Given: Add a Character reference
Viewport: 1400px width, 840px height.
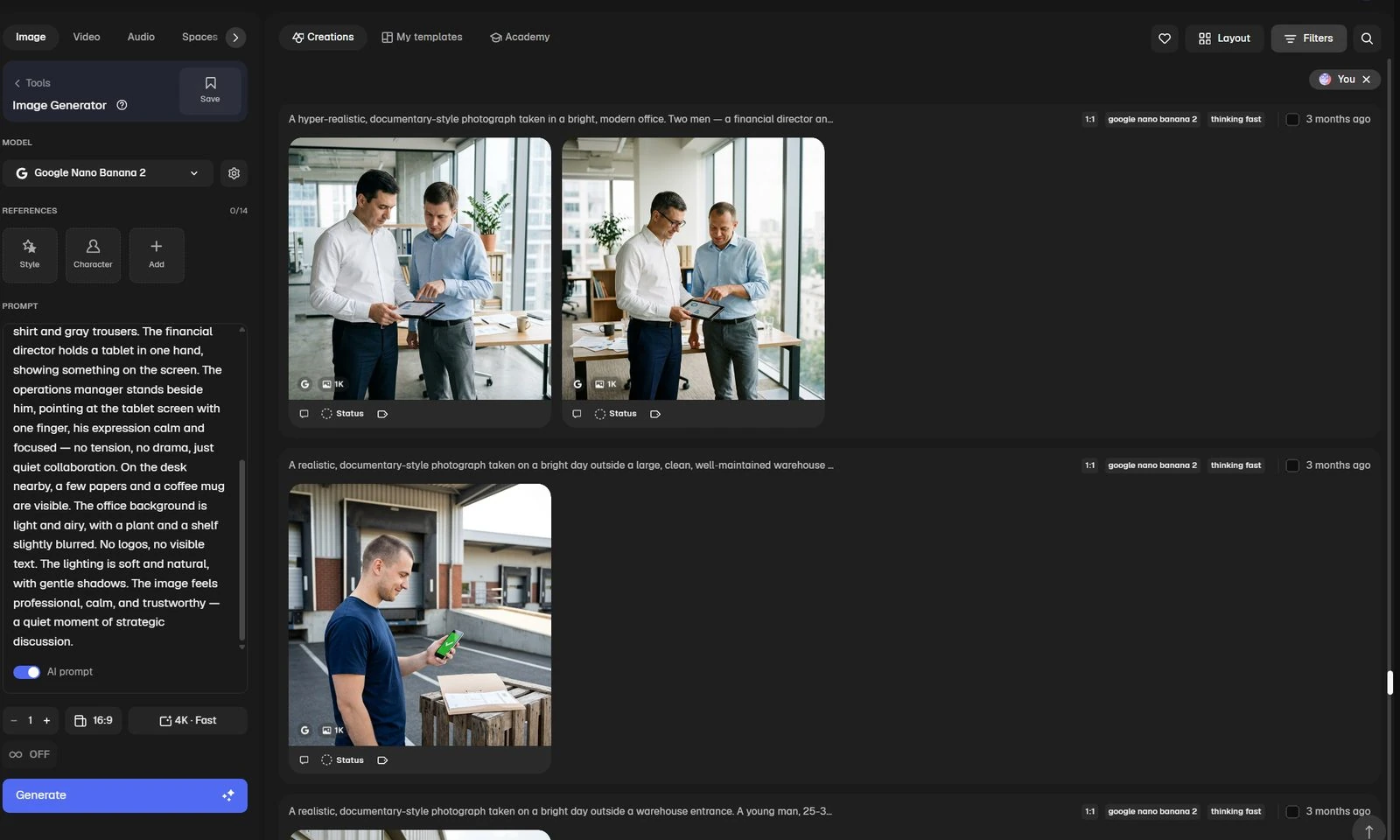Looking at the screenshot, I should pos(93,255).
